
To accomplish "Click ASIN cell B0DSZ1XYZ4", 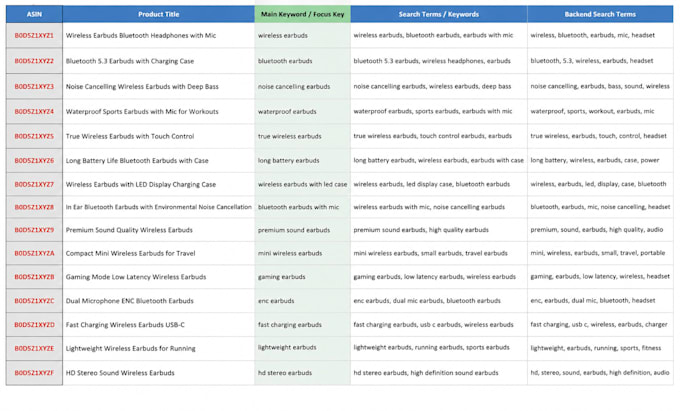I will pos(34,111).
